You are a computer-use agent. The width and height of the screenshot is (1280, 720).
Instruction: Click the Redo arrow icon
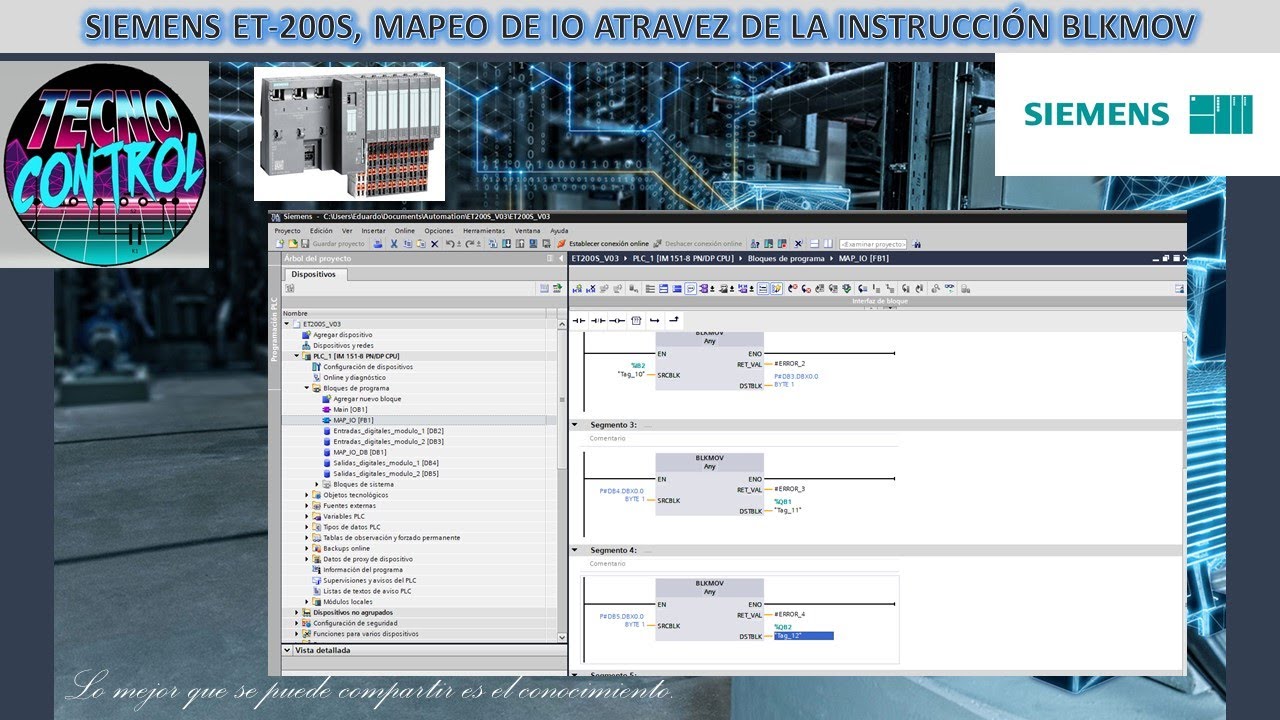[469, 243]
